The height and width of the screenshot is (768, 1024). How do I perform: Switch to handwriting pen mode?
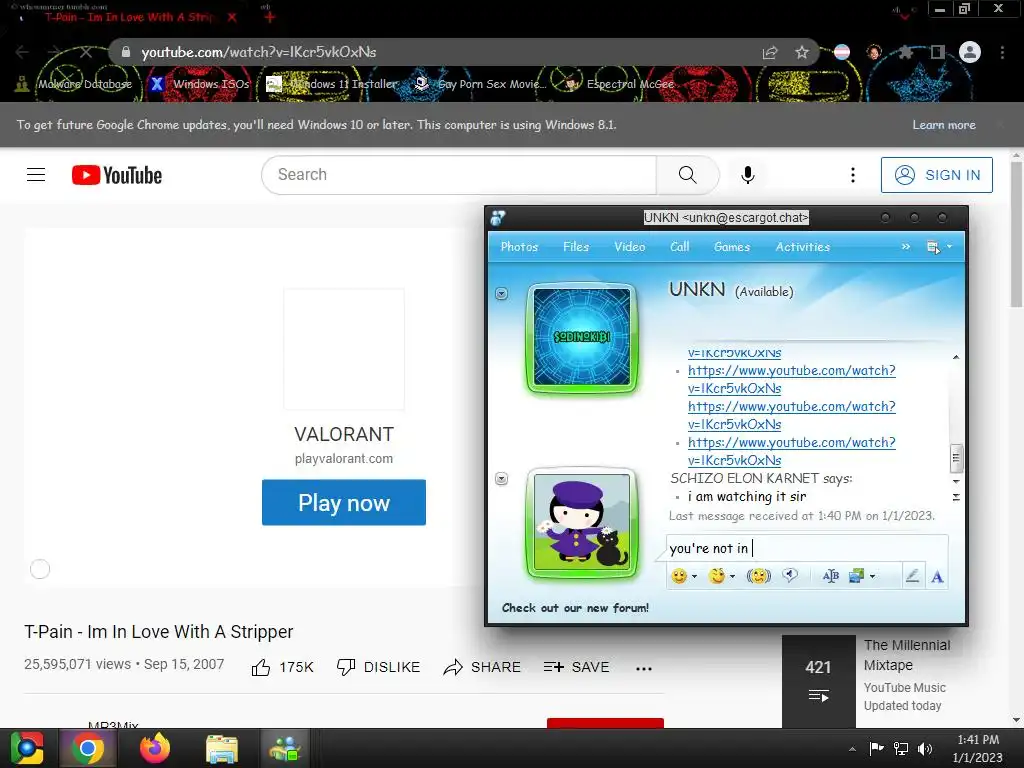912,576
